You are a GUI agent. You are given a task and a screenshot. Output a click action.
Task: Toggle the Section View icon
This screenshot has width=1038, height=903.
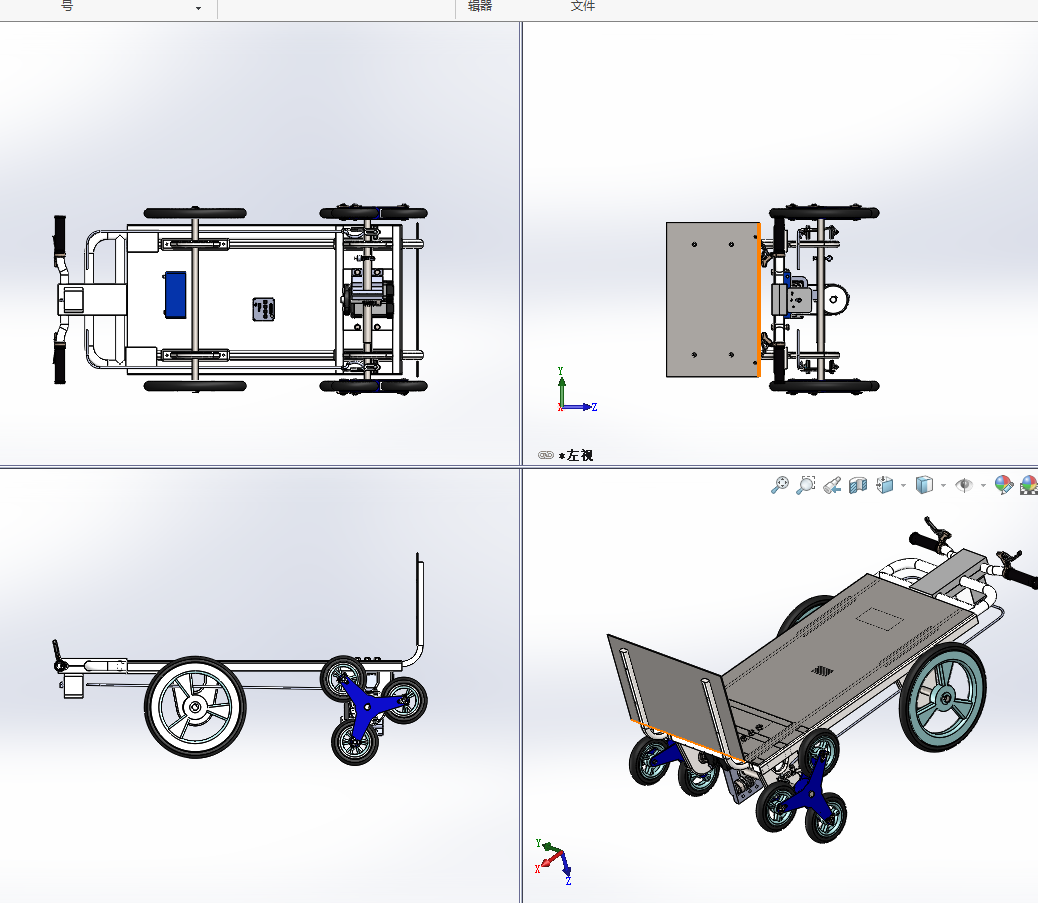click(x=858, y=485)
